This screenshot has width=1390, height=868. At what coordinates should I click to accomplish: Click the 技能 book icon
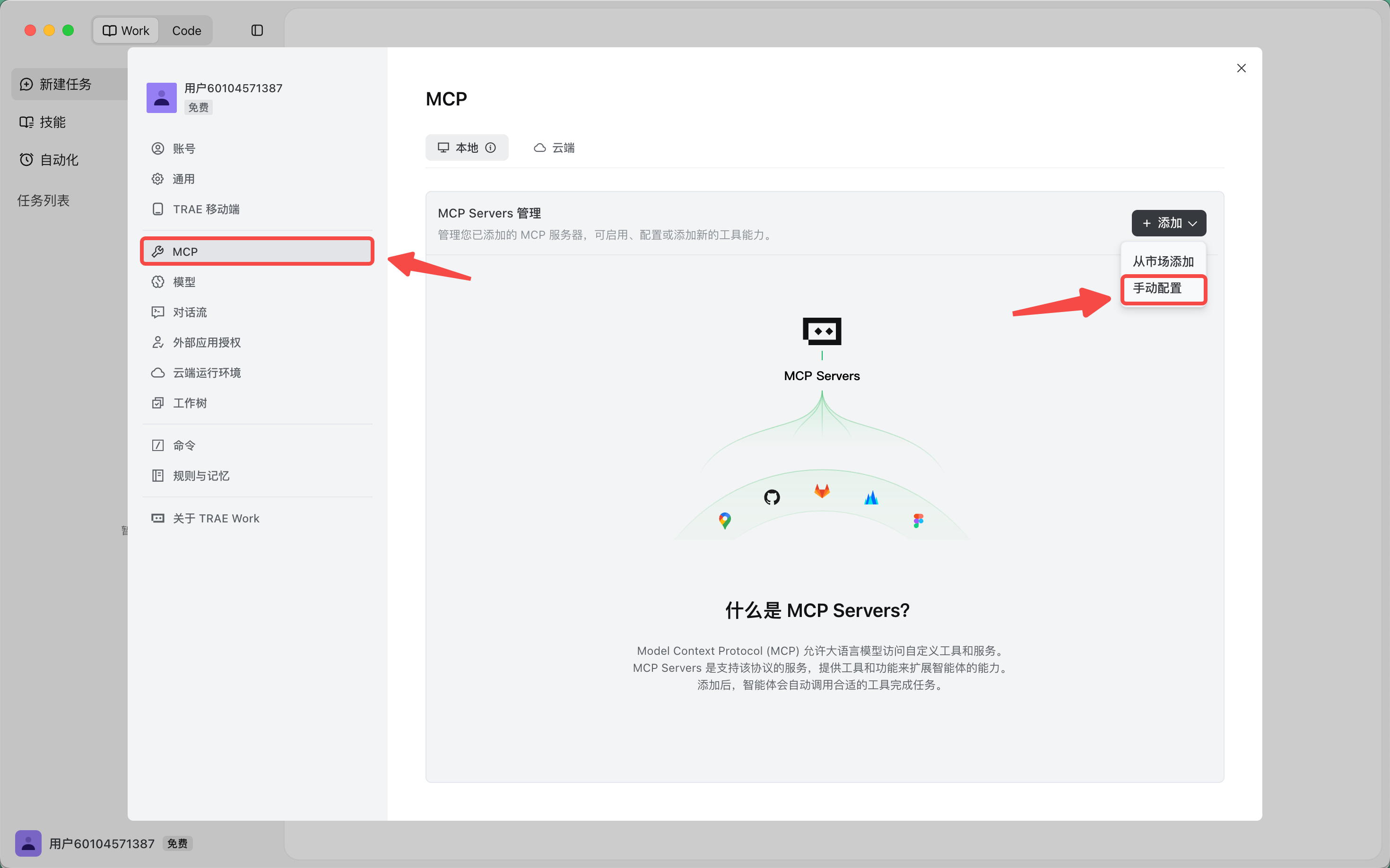(x=26, y=122)
